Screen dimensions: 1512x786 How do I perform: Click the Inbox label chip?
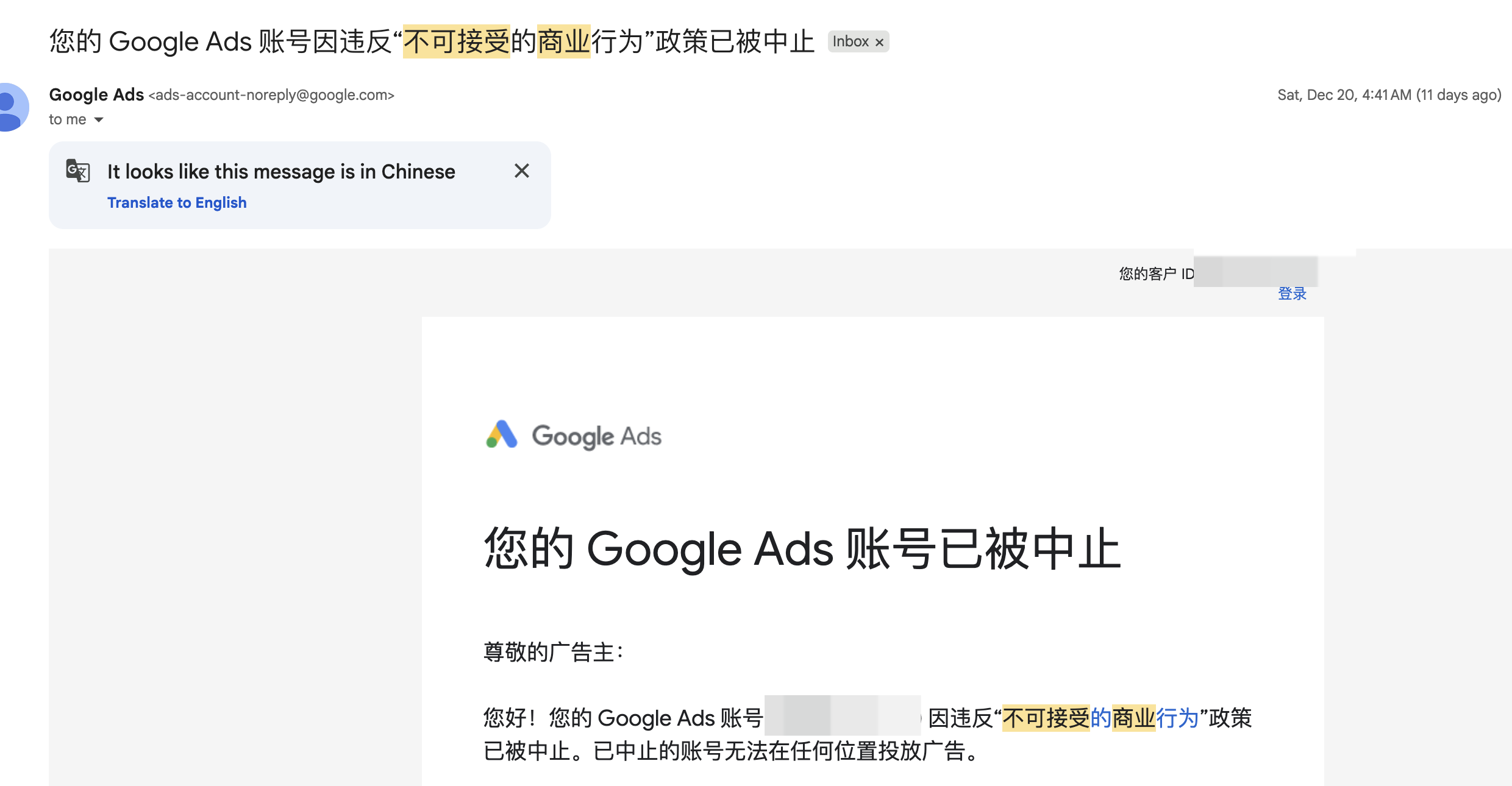tap(850, 41)
